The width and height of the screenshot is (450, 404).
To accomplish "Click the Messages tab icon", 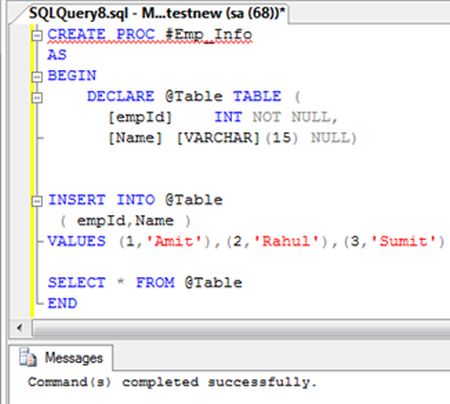I will point(28,357).
